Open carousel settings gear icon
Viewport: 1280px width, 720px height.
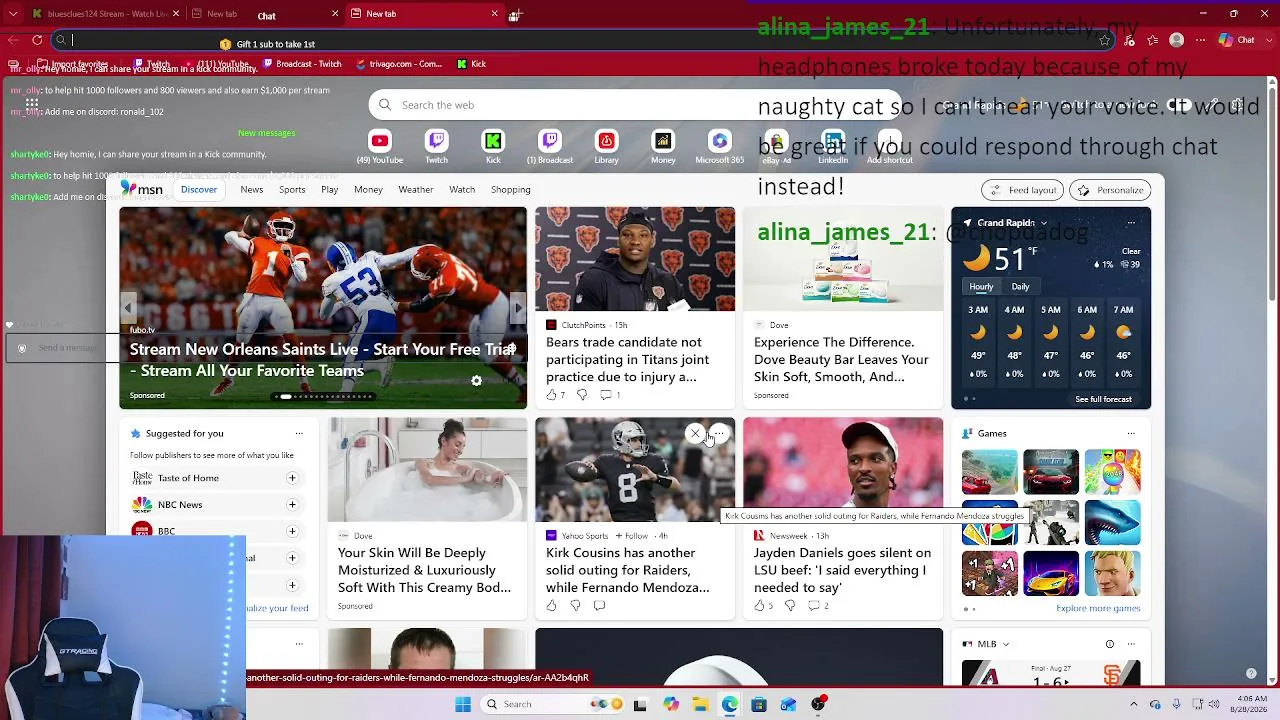click(x=476, y=380)
